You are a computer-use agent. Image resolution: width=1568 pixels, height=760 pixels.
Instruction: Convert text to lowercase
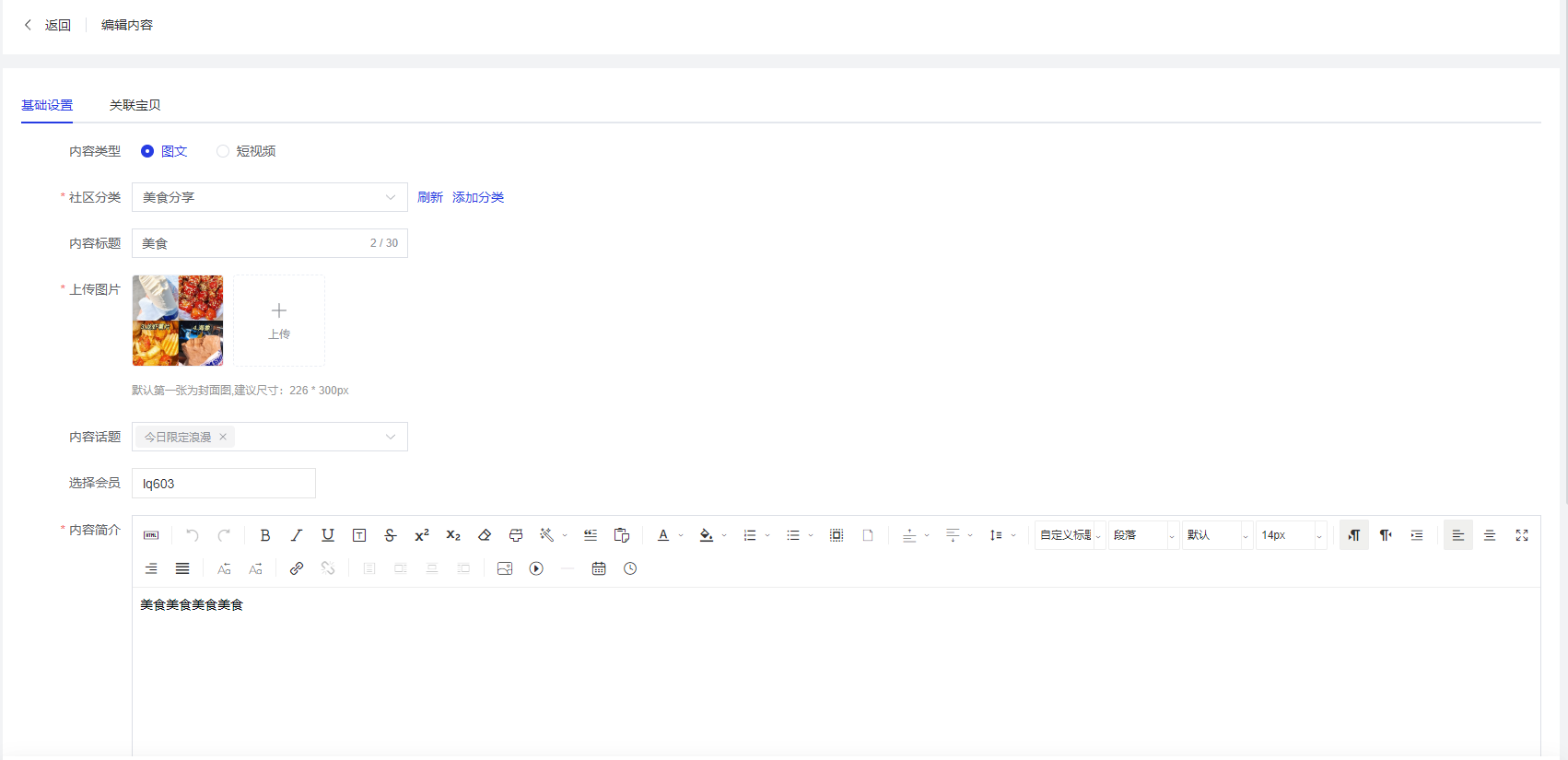point(255,568)
